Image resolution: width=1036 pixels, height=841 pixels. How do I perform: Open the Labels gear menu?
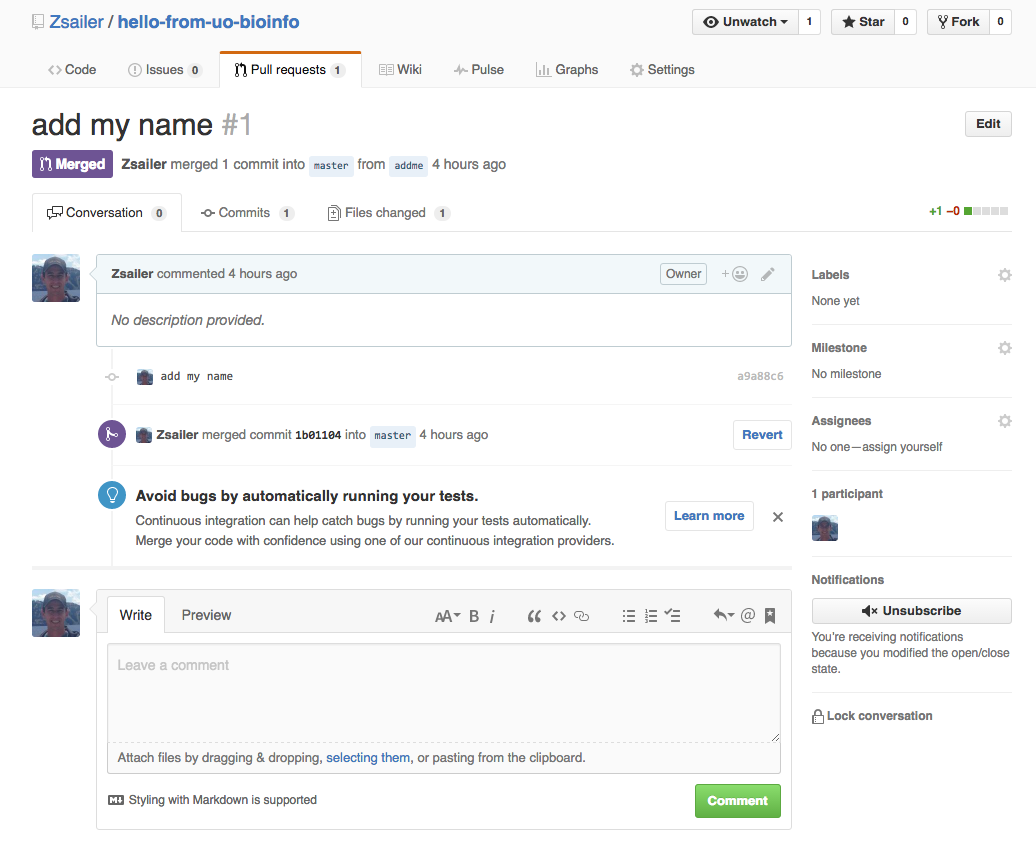click(x=1004, y=275)
